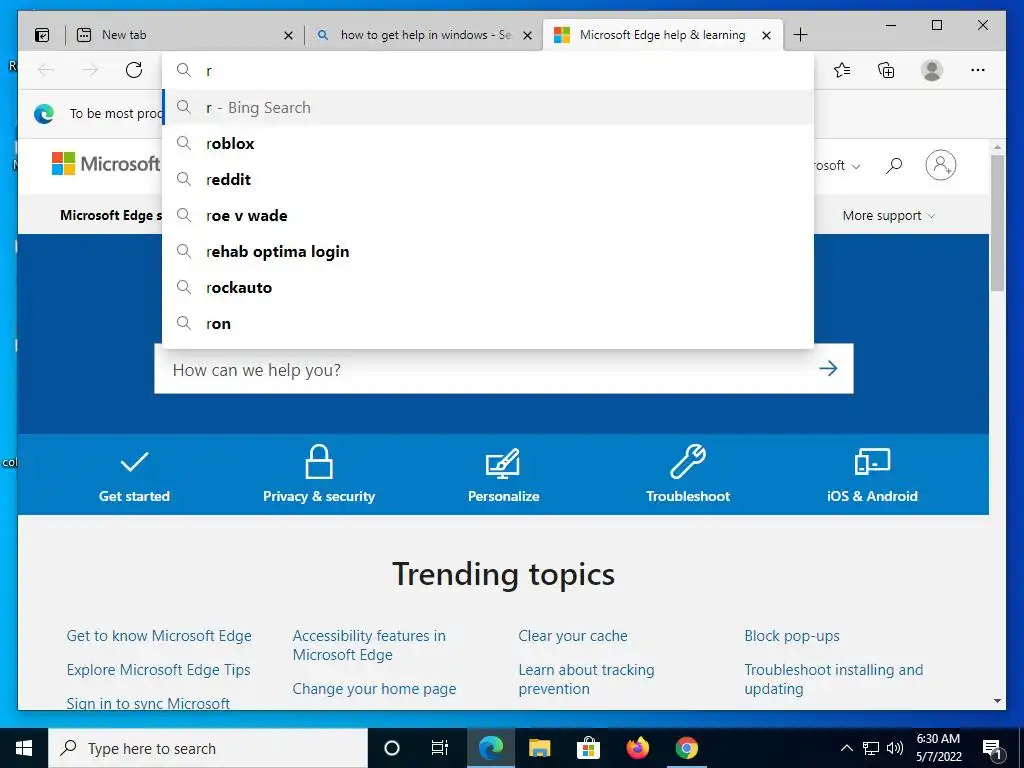Expand the More support dropdown
Viewport: 1024px width, 768px height.
click(x=888, y=216)
